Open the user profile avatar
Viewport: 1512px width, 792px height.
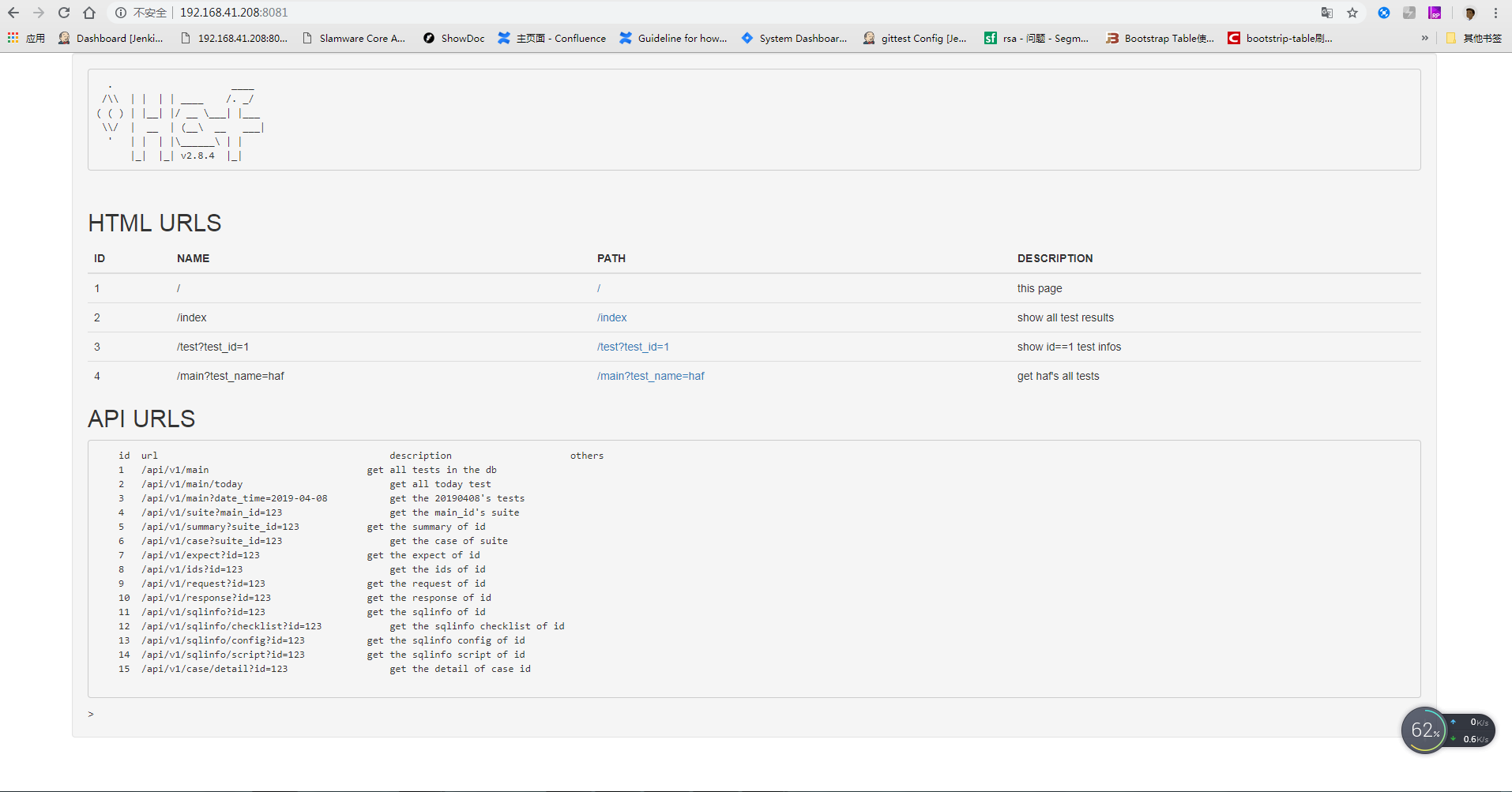coord(1470,13)
